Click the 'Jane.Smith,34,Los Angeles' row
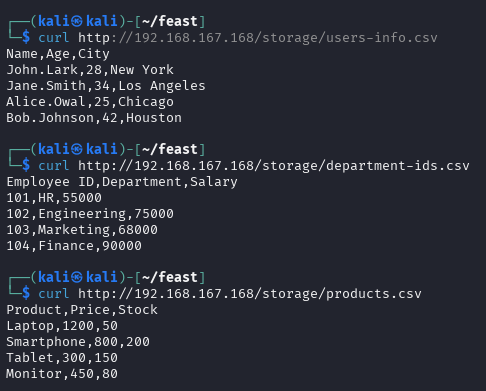This screenshot has height=391, width=486. pyautogui.click(x=106, y=86)
